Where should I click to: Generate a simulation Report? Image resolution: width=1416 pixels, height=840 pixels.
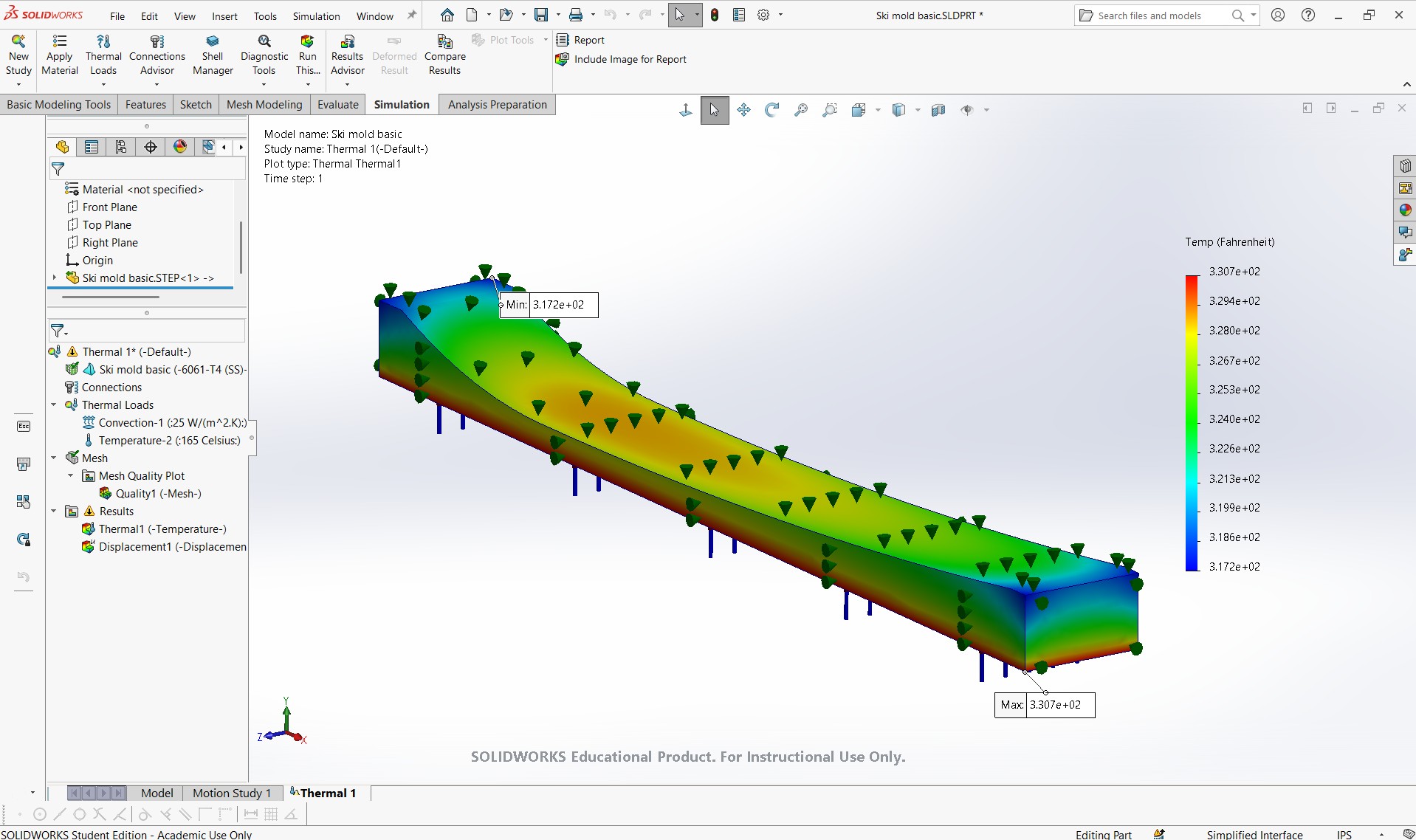pyautogui.click(x=580, y=40)
